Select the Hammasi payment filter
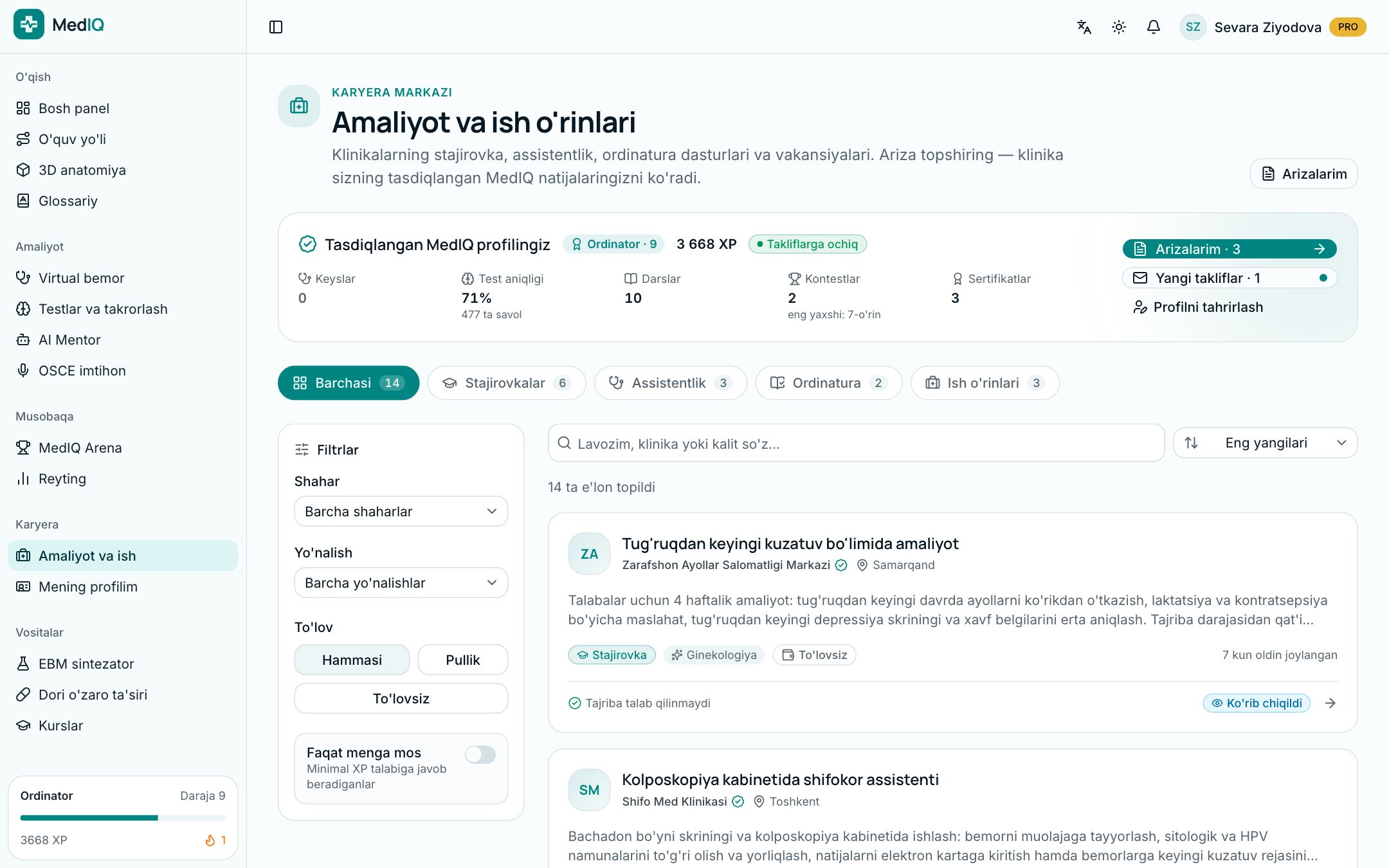The image size is (1389, 868). (x=352, y=660)
